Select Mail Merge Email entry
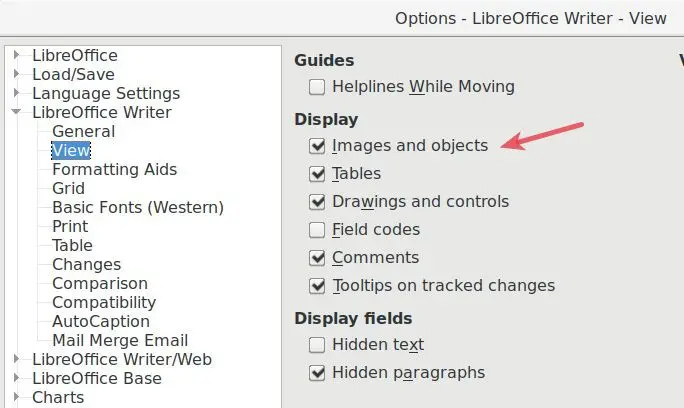 [119, 341]
